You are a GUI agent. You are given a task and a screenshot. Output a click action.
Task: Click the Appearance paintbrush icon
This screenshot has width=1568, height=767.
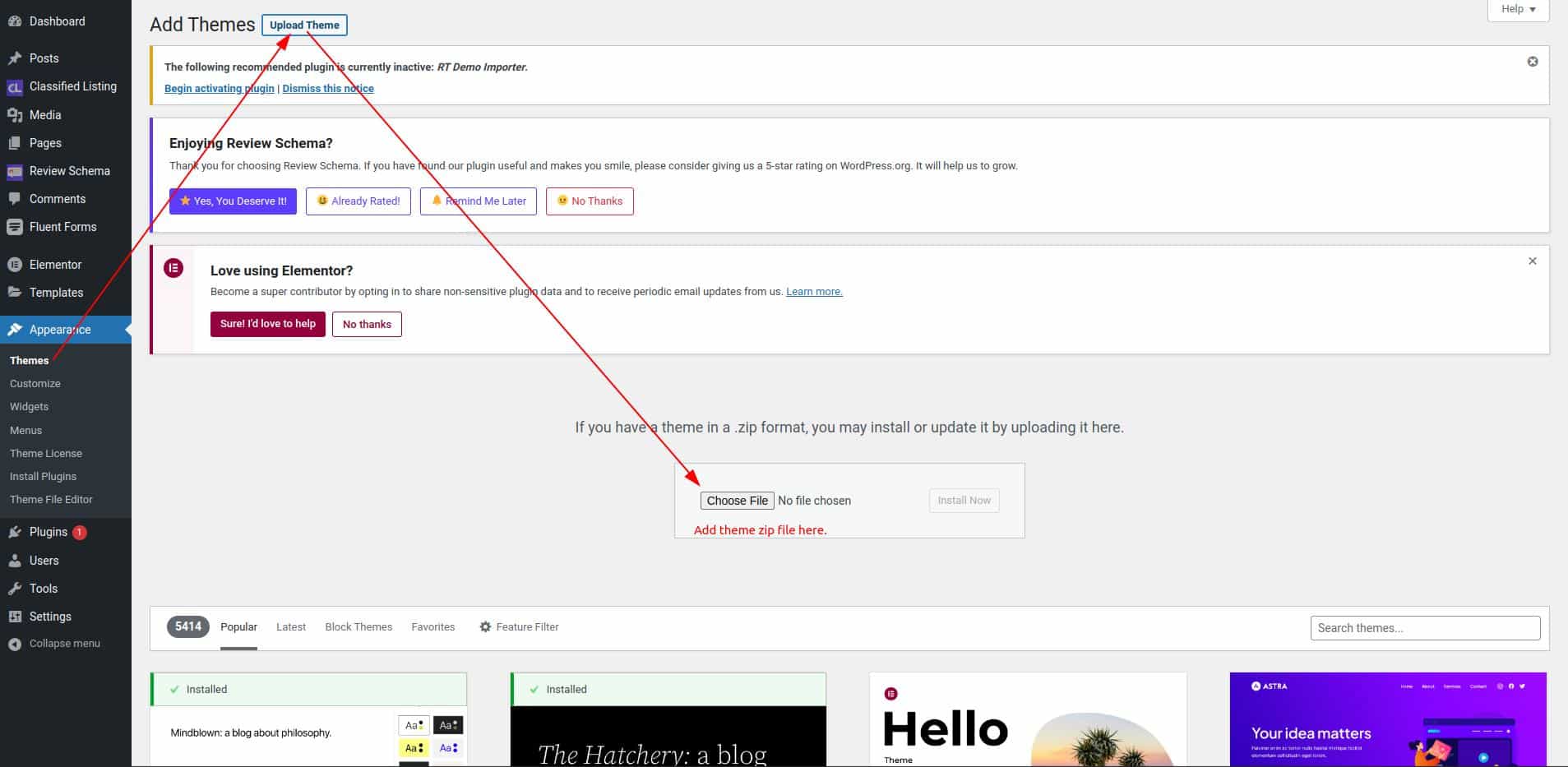pyautogui.click(x=14, y=330)
